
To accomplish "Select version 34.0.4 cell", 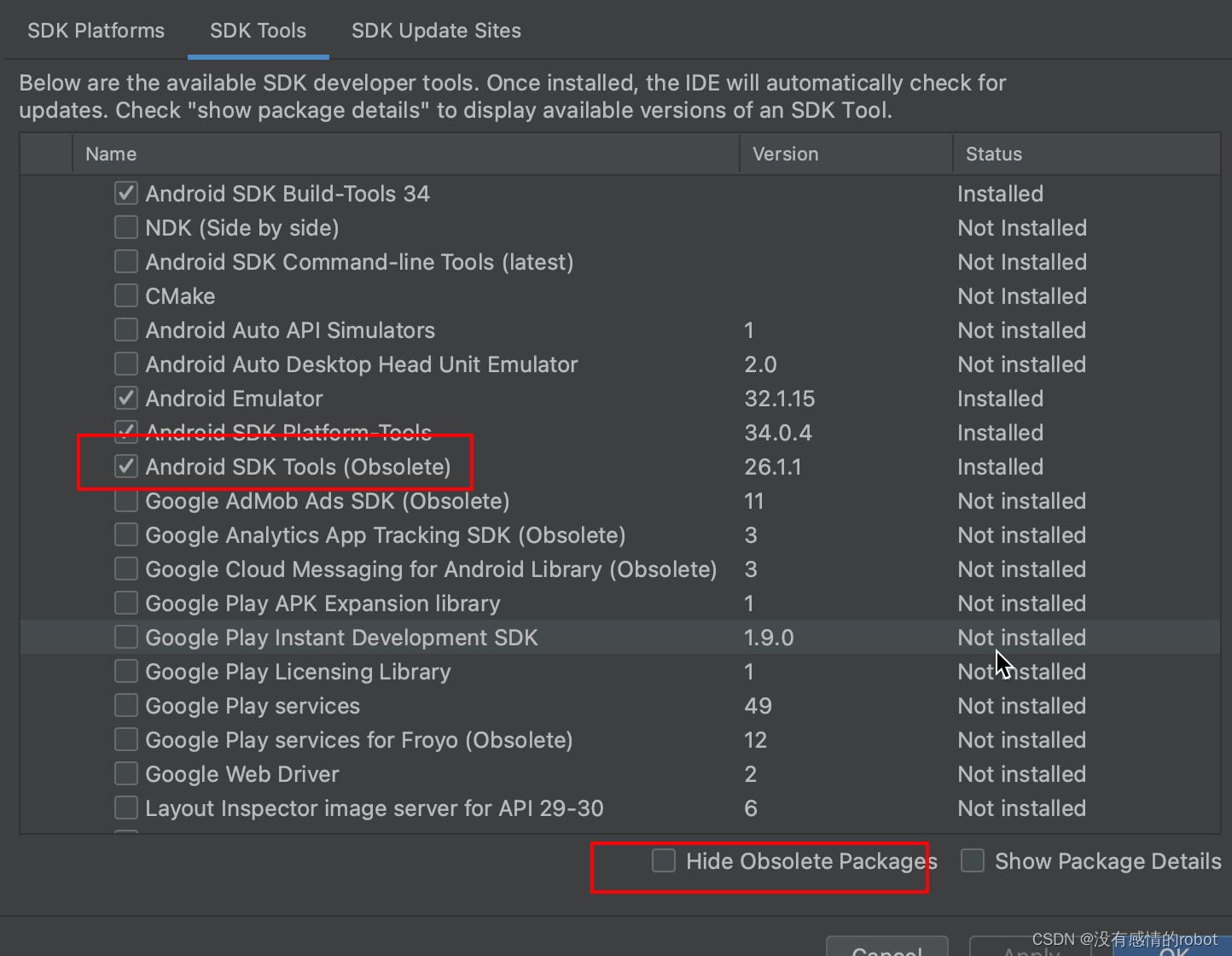I will (778, 433).
